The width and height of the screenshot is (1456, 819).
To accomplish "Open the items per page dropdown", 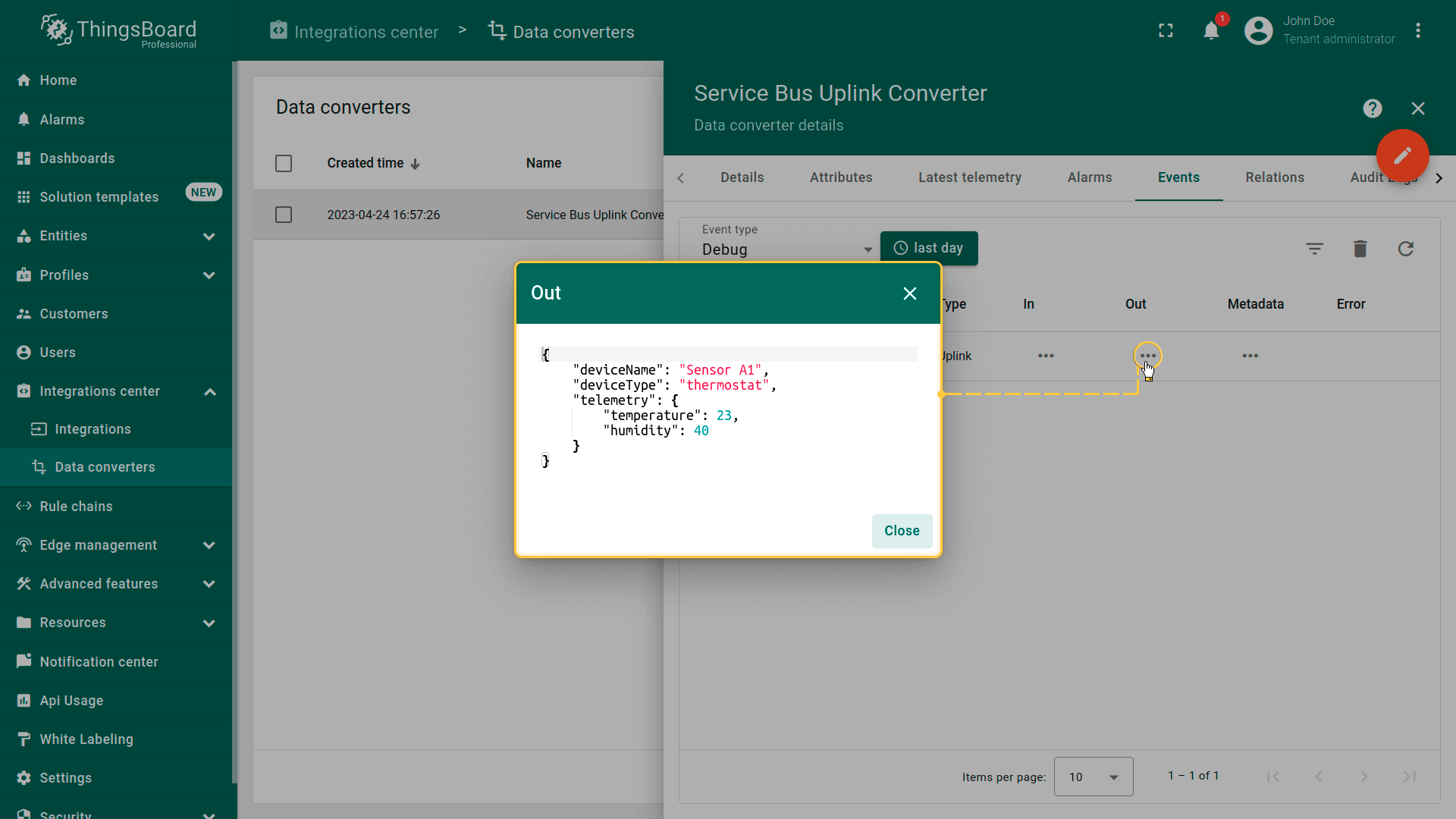I will pyautogui.click(x=1093, y=777).
